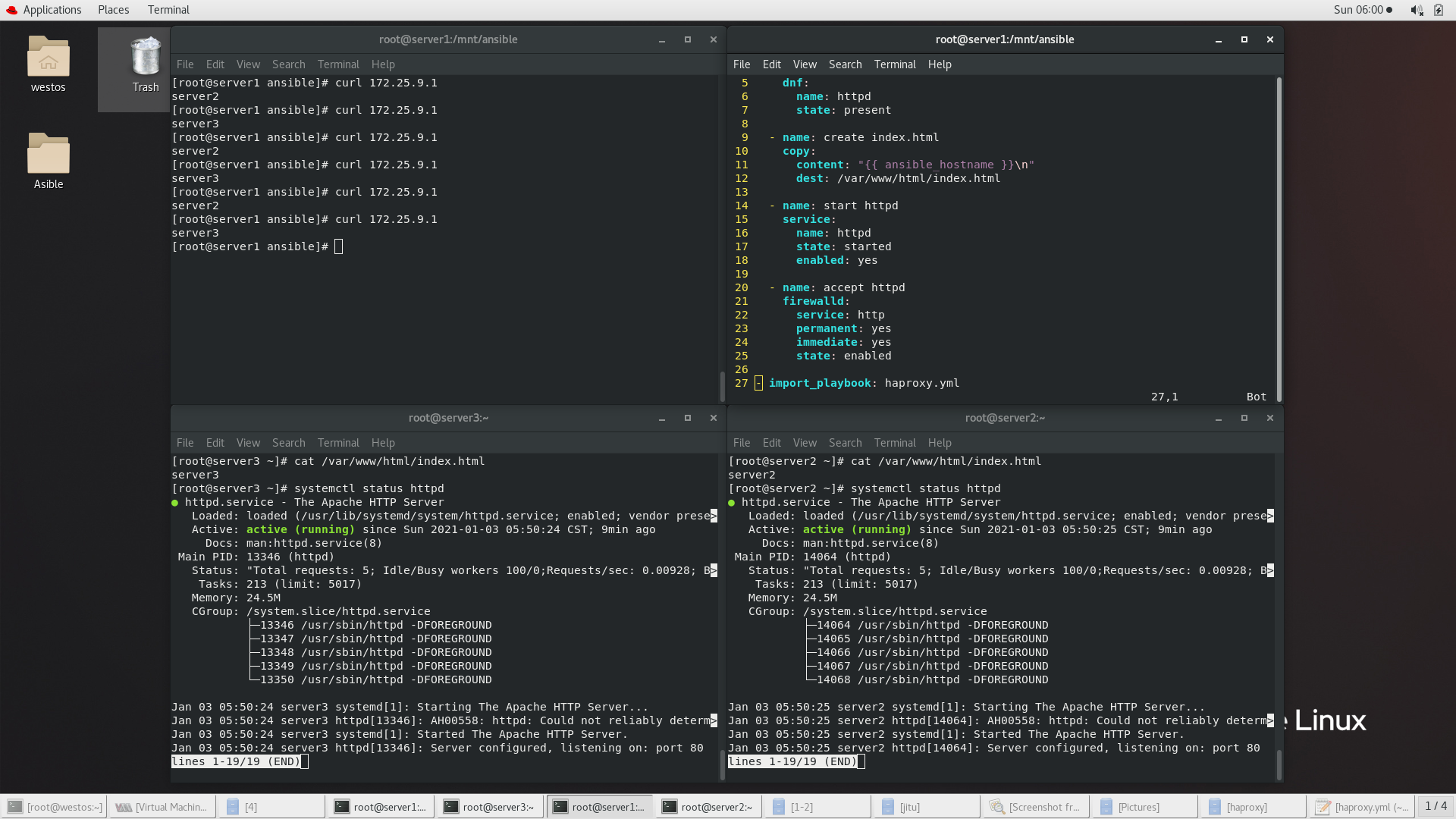This screenshot has width=1456, height=819.
Task: Maximize the root@server2 terminal window
Action: click(1244, 418)
